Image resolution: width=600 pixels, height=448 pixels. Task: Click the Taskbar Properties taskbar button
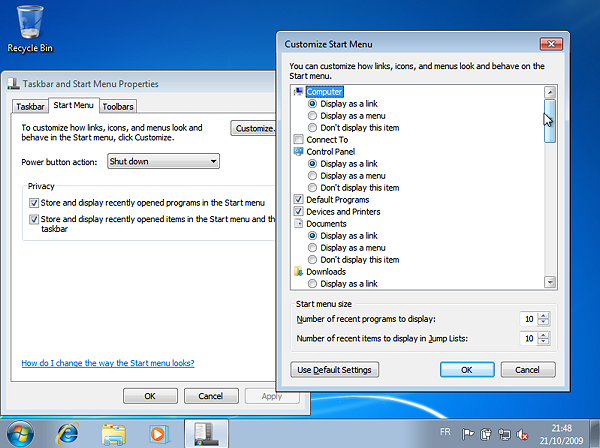[205, 434]
